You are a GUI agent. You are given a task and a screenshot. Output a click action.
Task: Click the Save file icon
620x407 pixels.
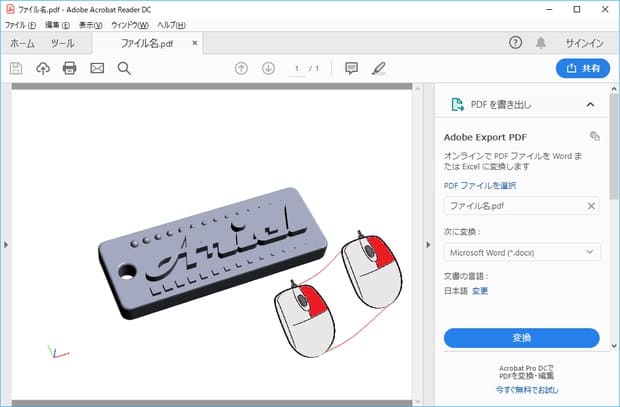(16, 68)
